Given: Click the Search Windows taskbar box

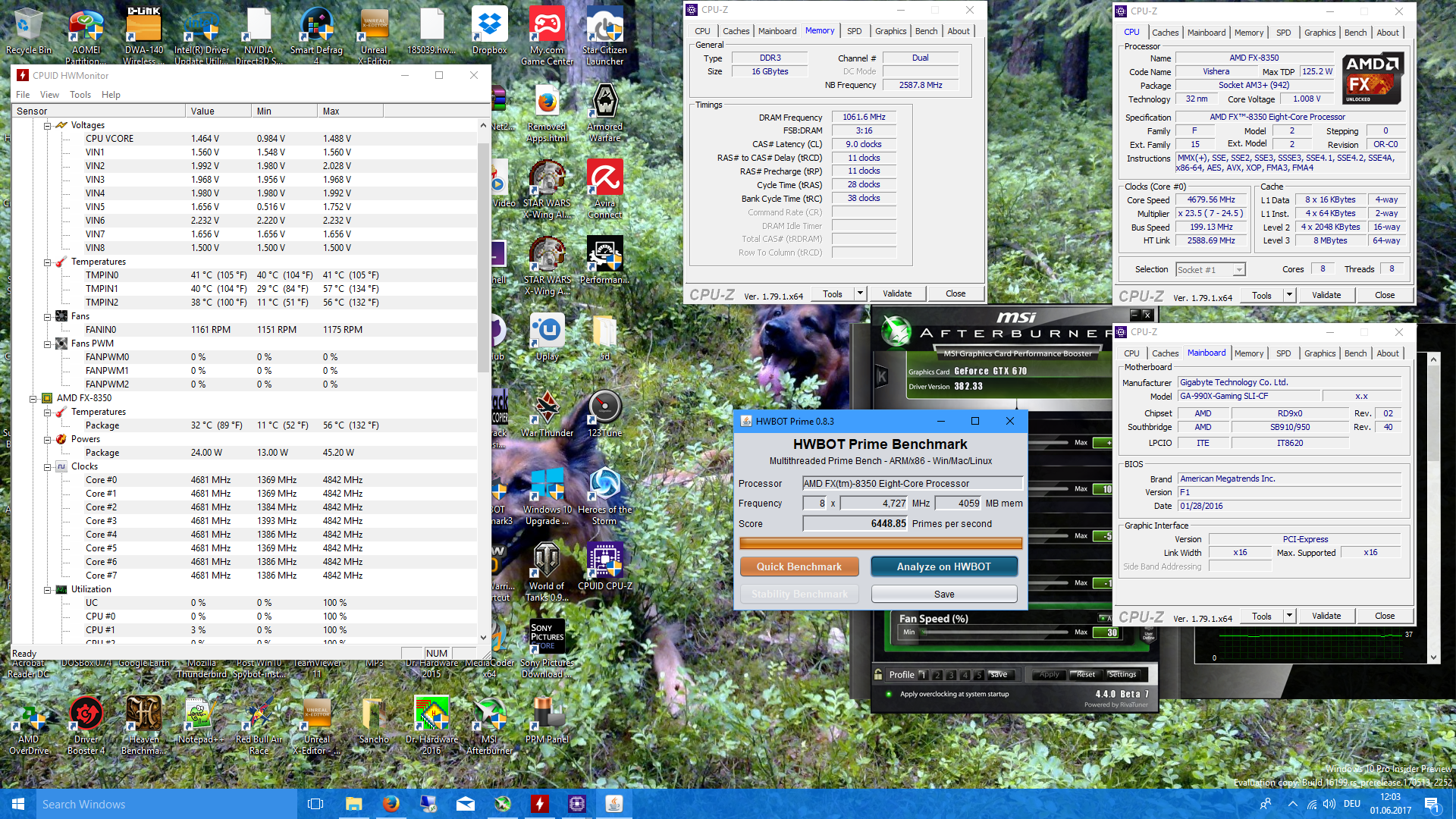Looking at the screenshot, I should click(168, 804).
